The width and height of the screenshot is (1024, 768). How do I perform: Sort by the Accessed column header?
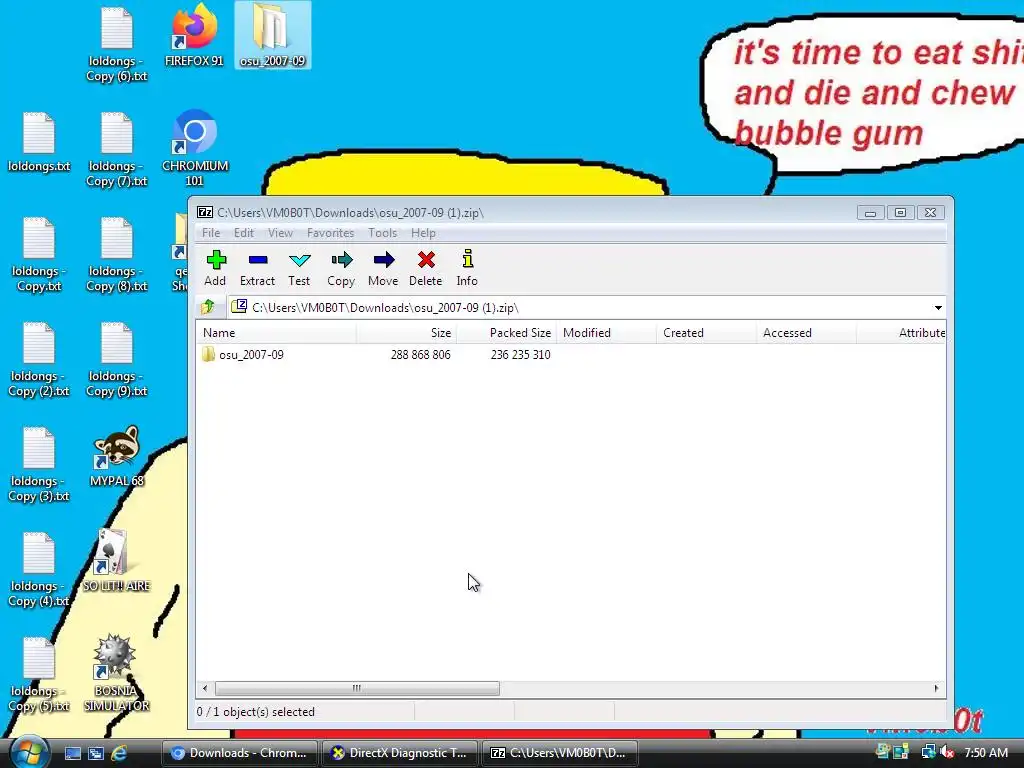tap(806, 333)
